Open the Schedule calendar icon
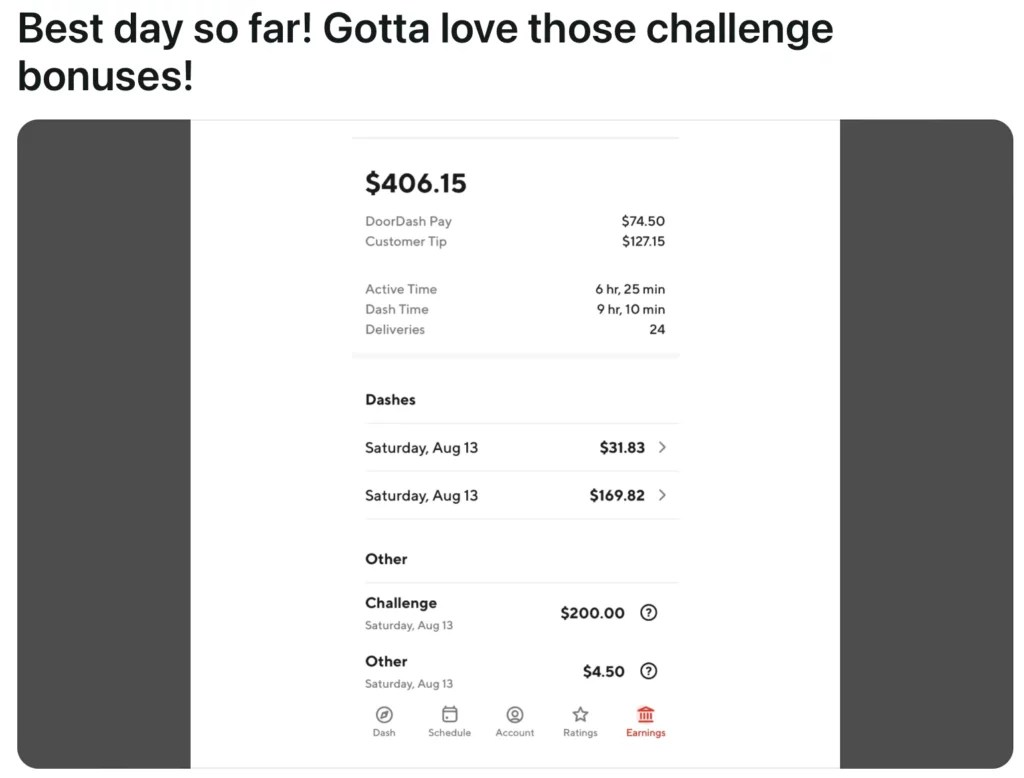 (x=449, y=715)
